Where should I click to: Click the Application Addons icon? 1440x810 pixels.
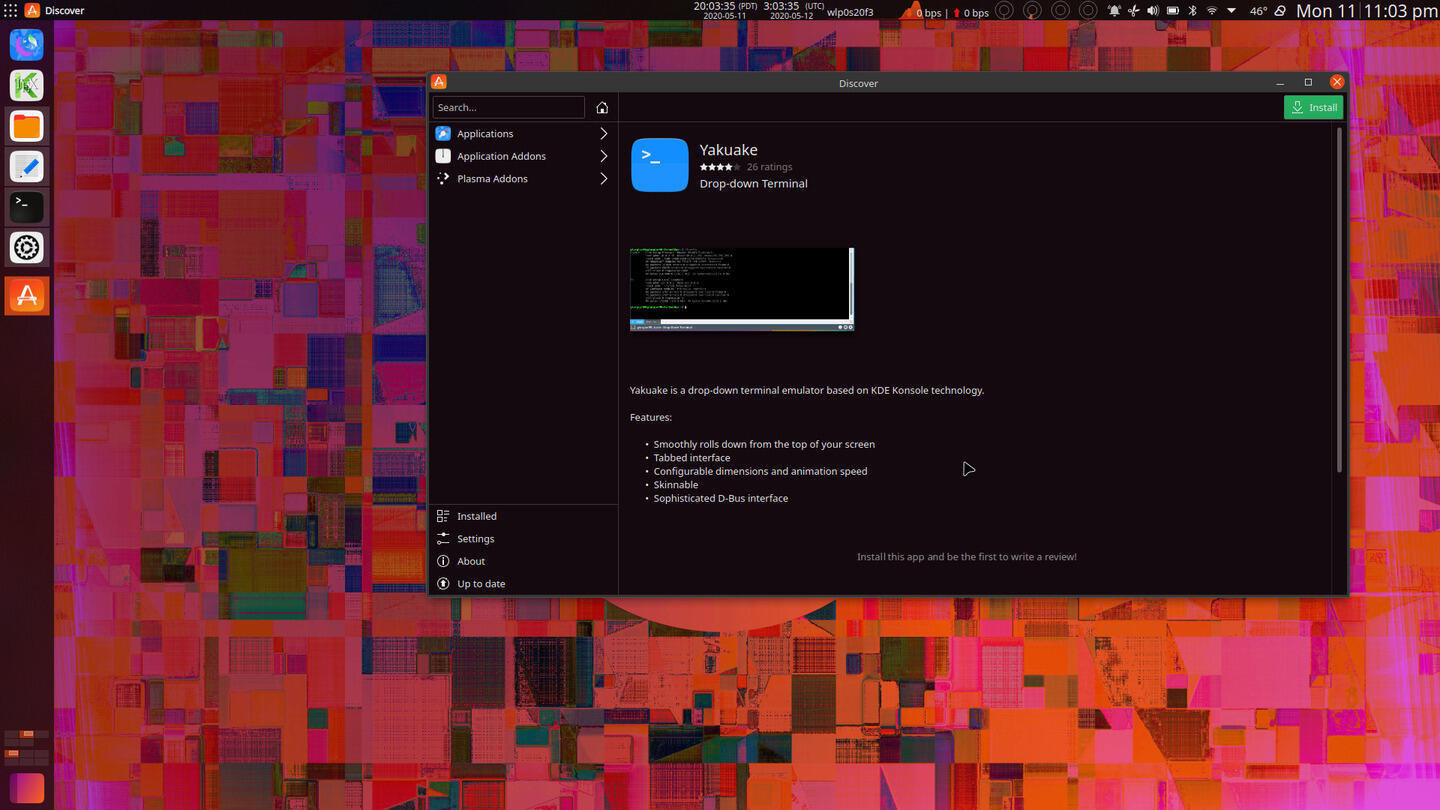click(x=443, y=156)
